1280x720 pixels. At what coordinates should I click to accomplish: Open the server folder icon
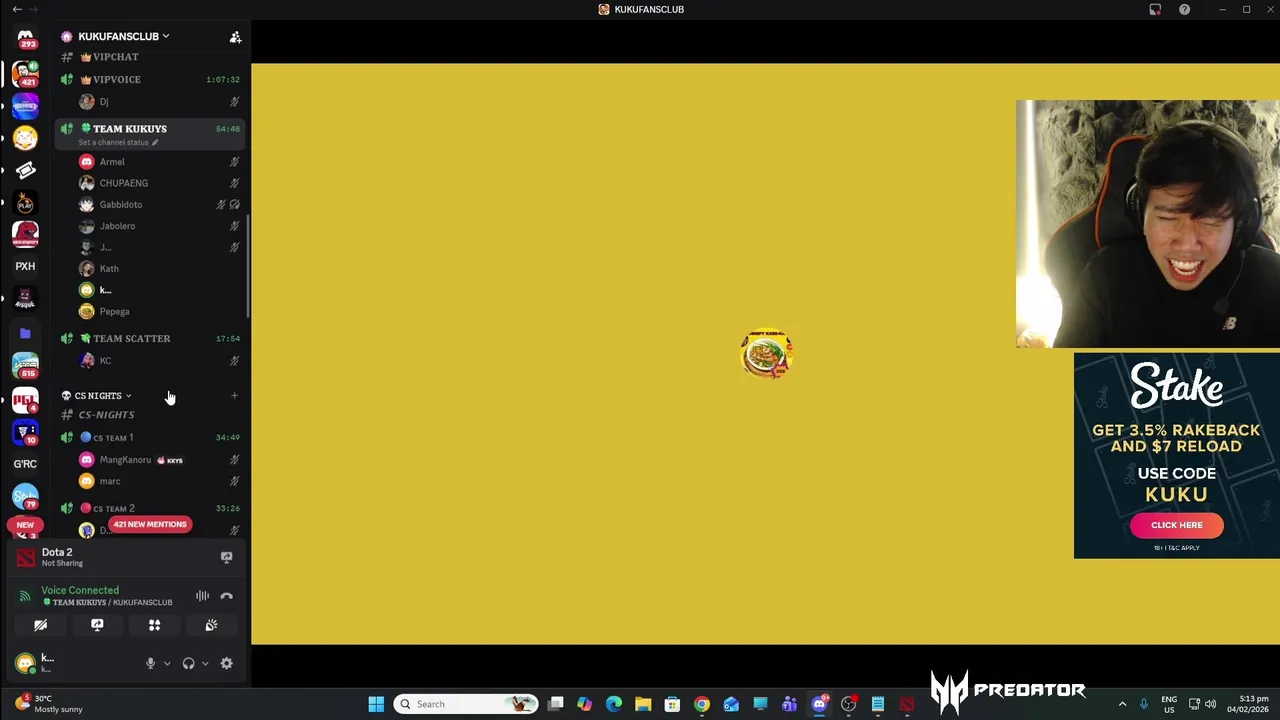25,333
